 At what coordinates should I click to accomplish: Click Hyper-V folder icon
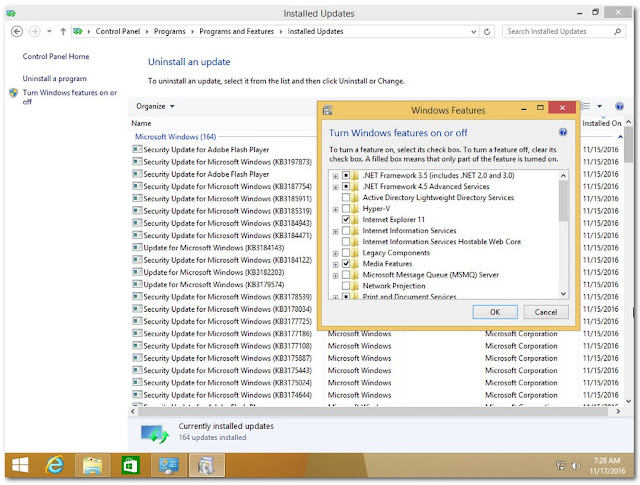[355, 208]
